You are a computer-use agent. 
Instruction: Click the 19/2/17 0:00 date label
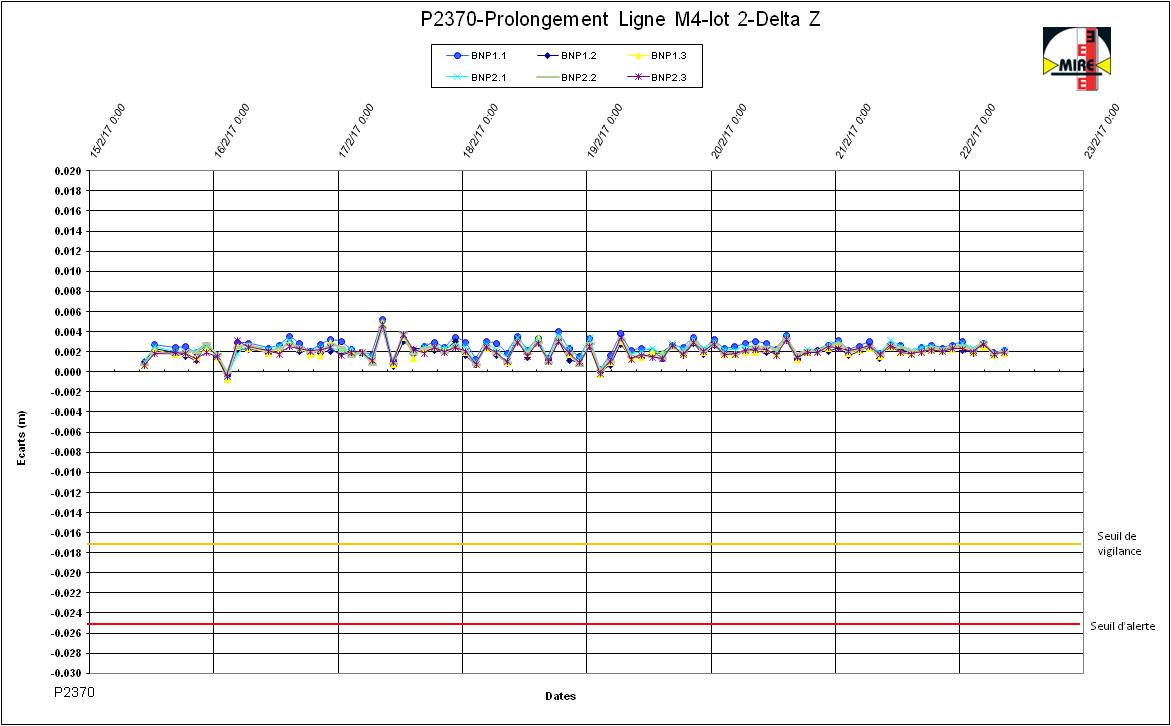(x=604, y=131)
